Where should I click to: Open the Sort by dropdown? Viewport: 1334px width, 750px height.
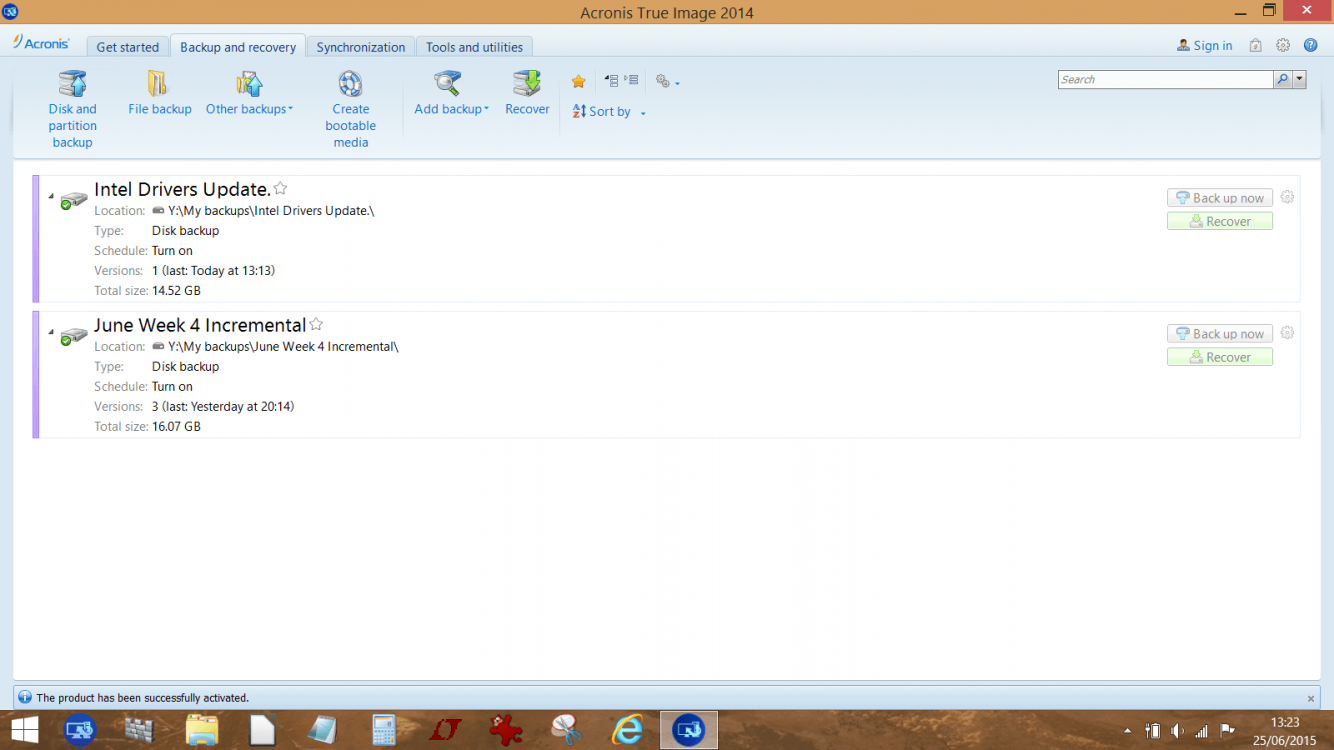coord(609,112)
